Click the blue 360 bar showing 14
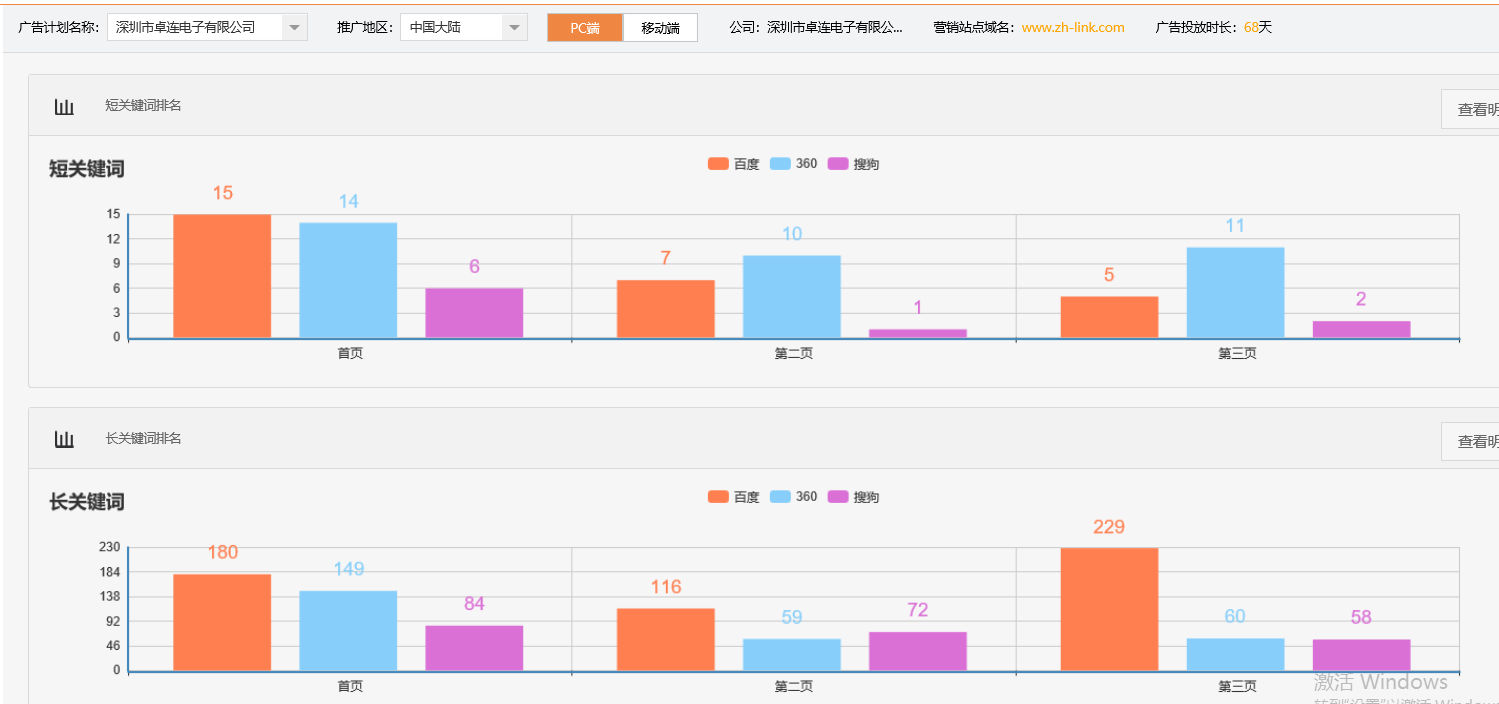Viewport: 1499px width, 704px height. pos(348,280)
